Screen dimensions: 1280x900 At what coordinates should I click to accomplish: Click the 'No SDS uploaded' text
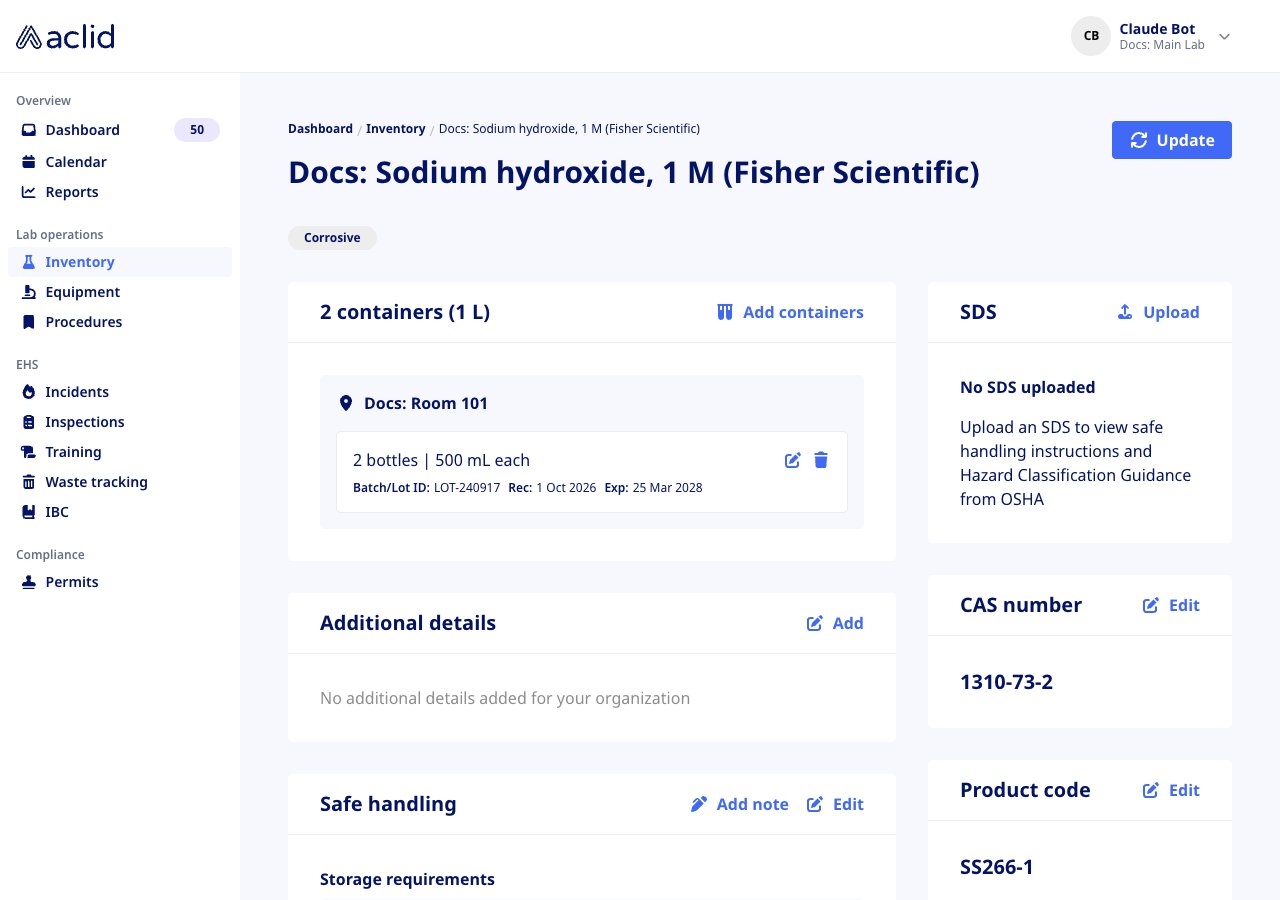pyautogui.click(x=1027, y=387)
